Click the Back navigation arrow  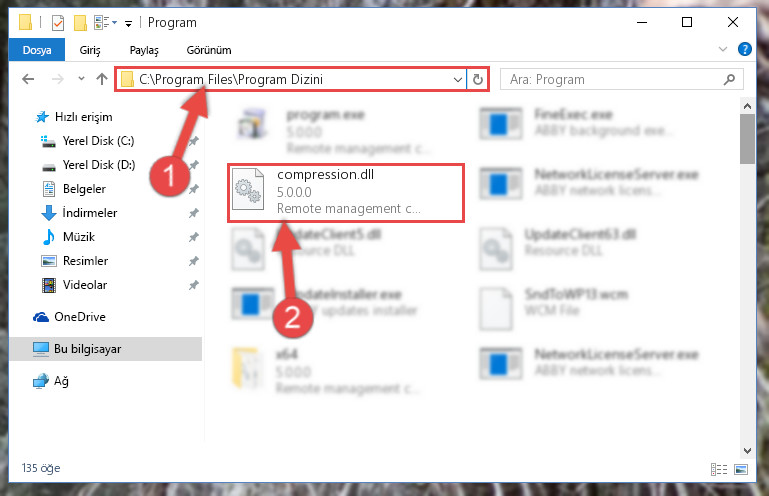28,79
